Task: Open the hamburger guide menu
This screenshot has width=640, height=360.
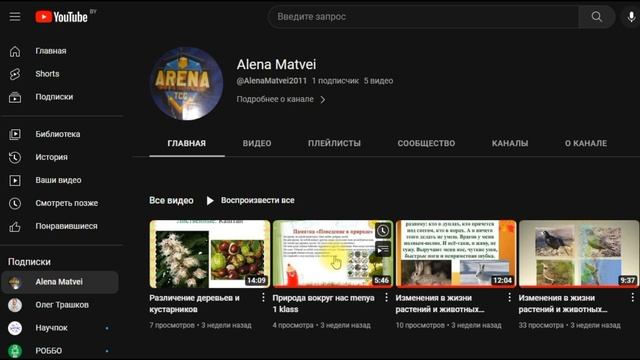Action: (x=15, y=17)
